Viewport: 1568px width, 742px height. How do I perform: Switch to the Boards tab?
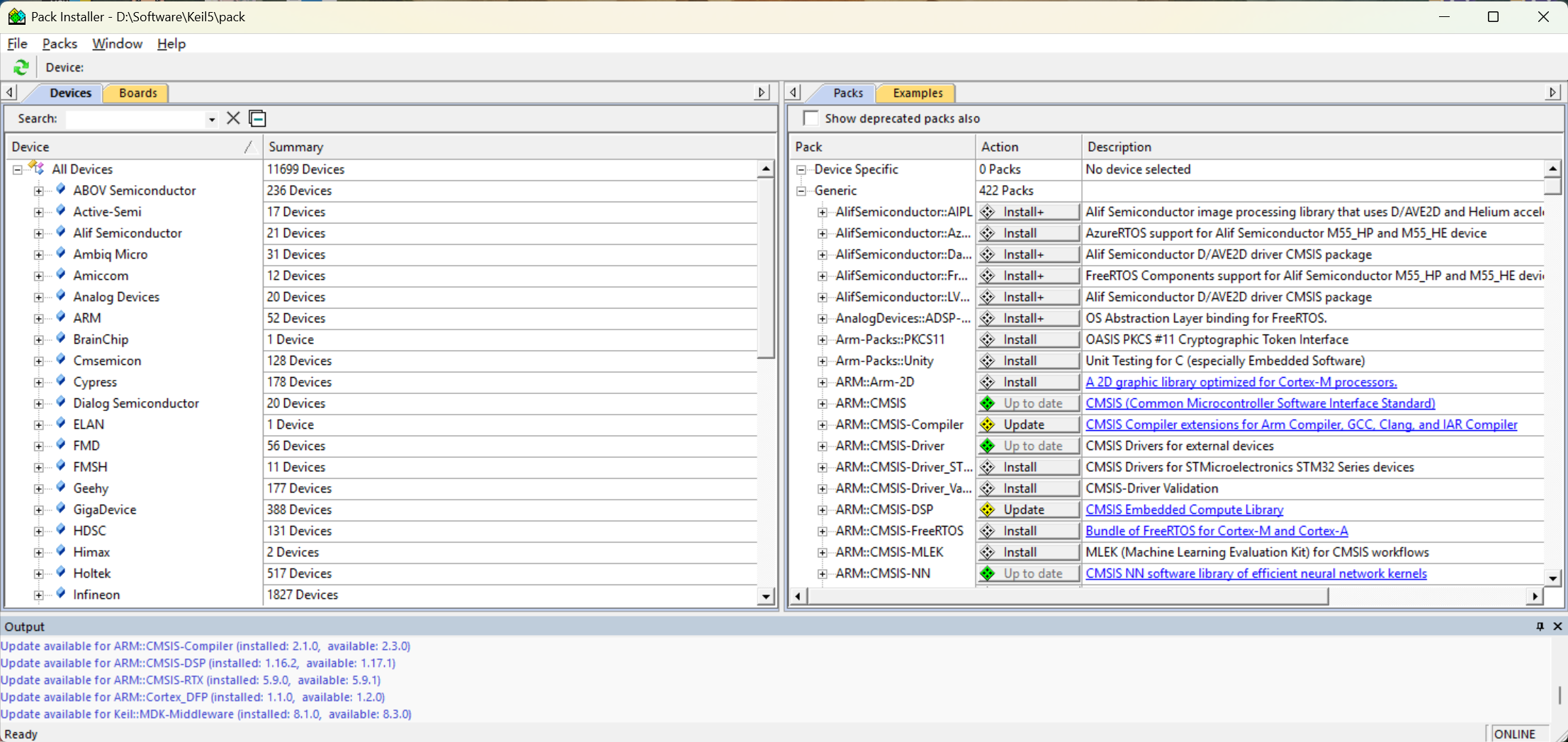[137, 93]
